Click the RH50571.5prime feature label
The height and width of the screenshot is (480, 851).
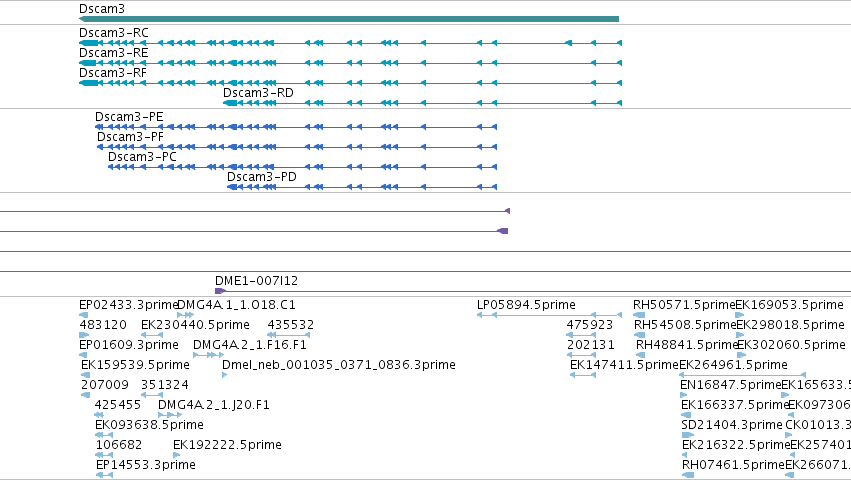tap(684, 305)
